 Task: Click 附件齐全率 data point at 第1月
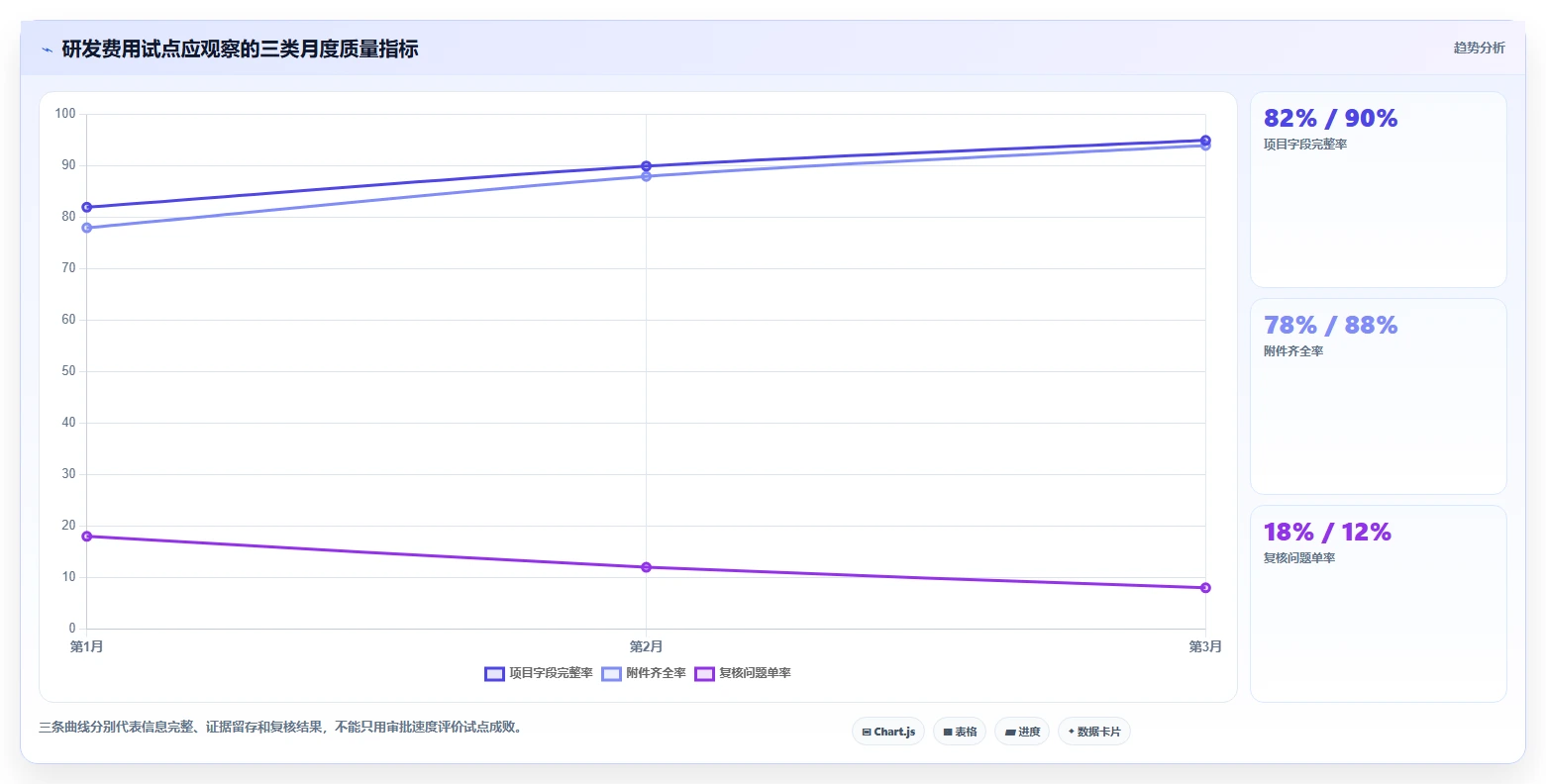[x=87, y=228]
